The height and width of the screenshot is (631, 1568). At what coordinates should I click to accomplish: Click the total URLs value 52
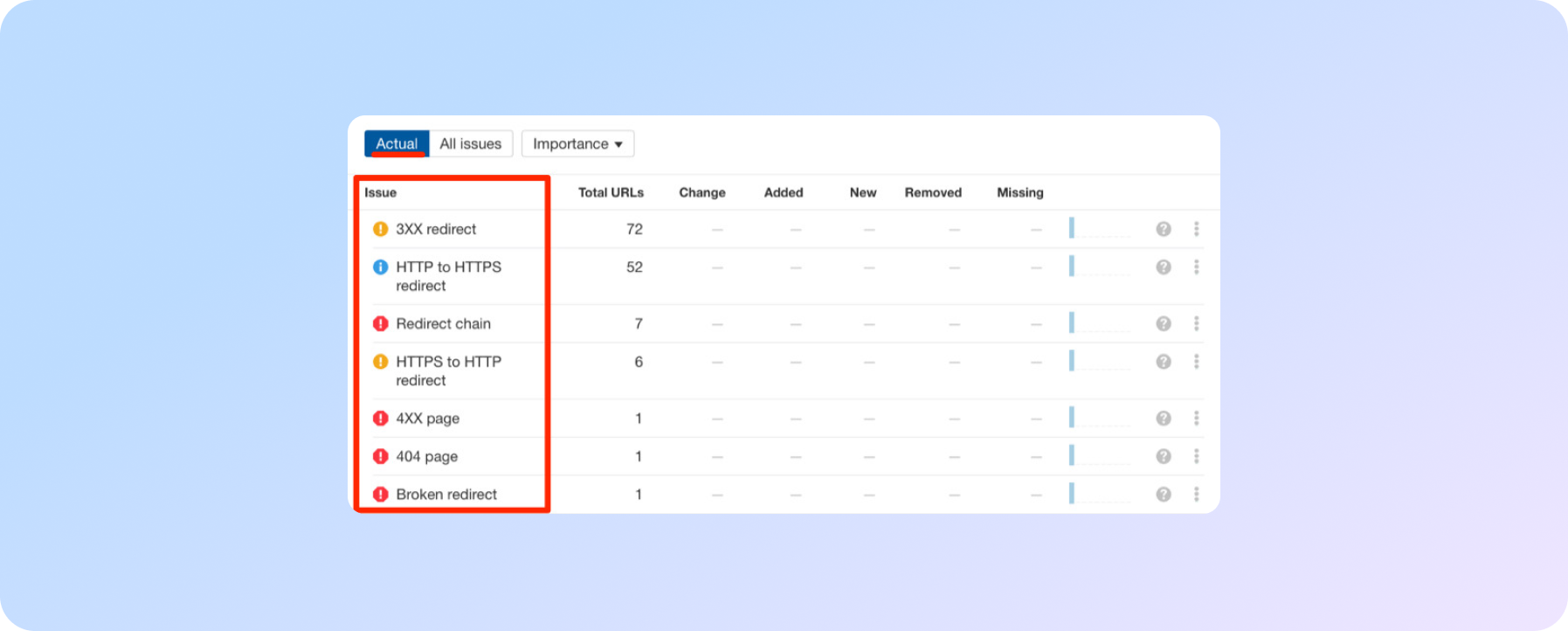(x=634, y=267)
